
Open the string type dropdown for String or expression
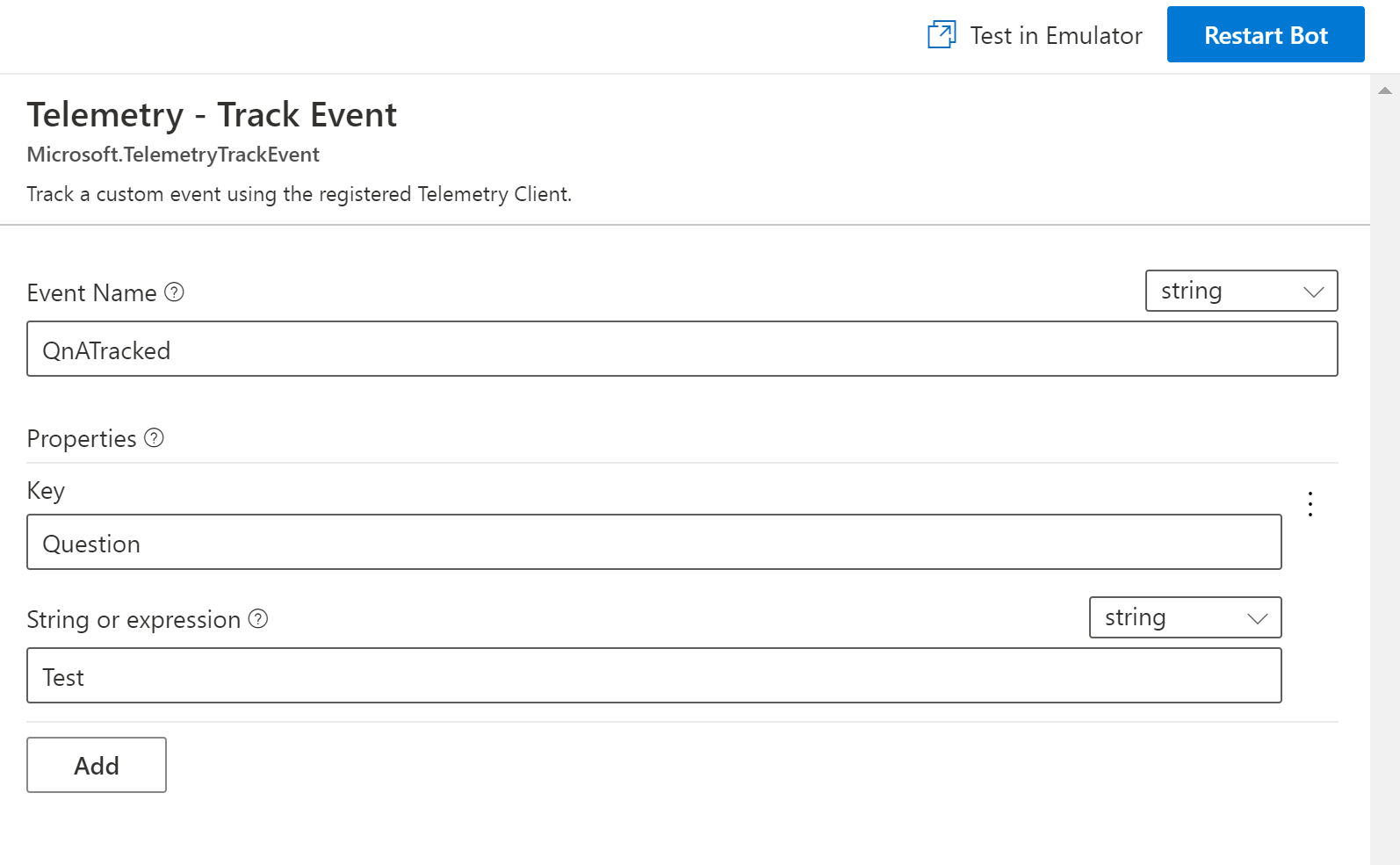pyautogui.click(x=1185, y=617)
